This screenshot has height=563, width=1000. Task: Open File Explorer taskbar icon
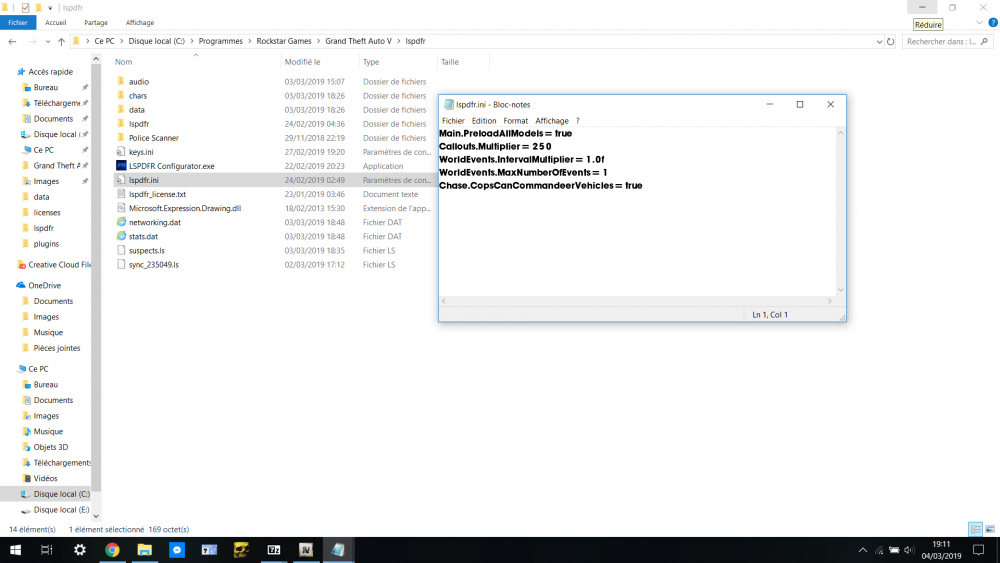[x=145, y=550]
